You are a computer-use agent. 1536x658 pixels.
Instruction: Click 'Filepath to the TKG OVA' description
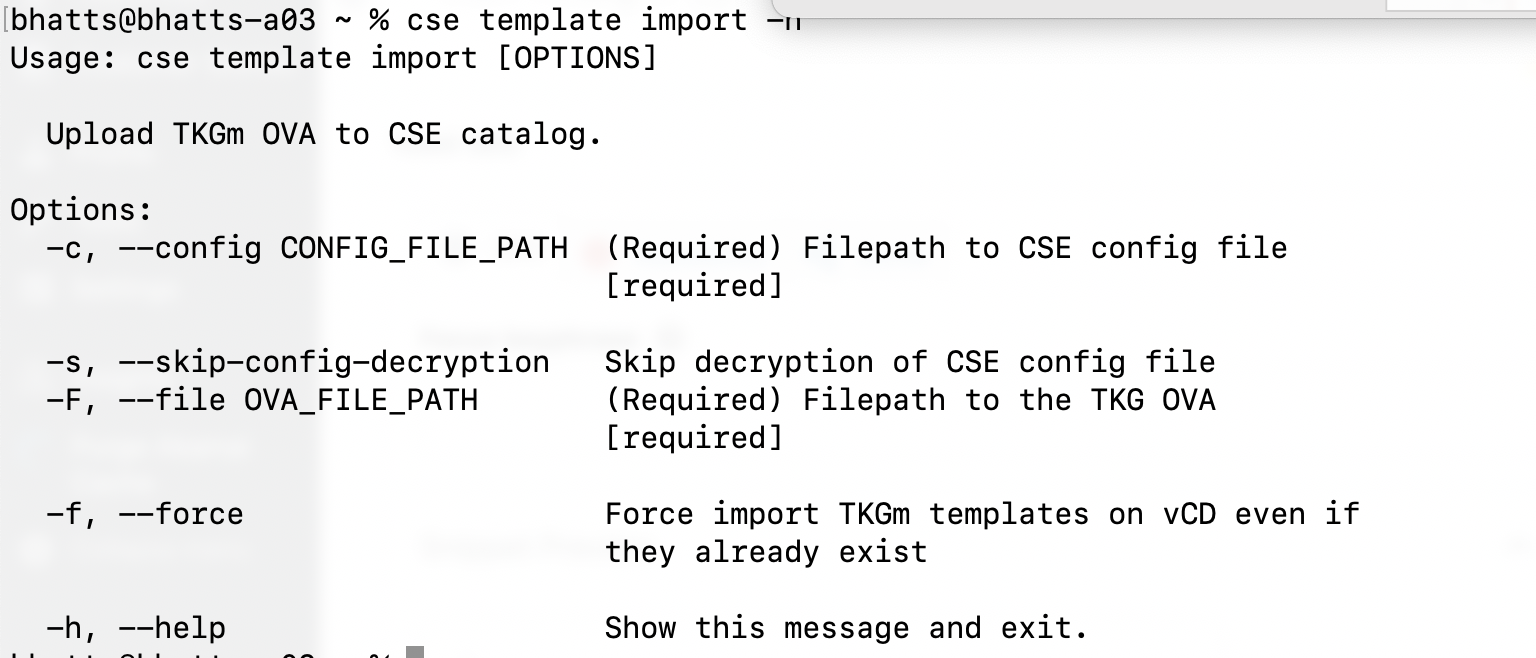(x=1009, y=400)
